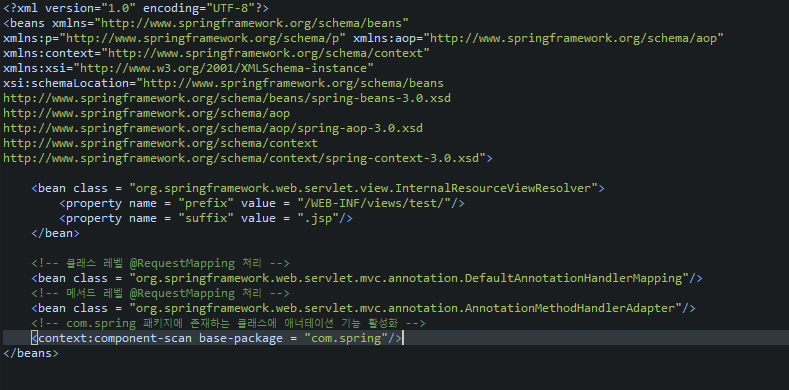Click the xmlns:context declaration line
Viewport: 789px width, 390px height.
216,53
